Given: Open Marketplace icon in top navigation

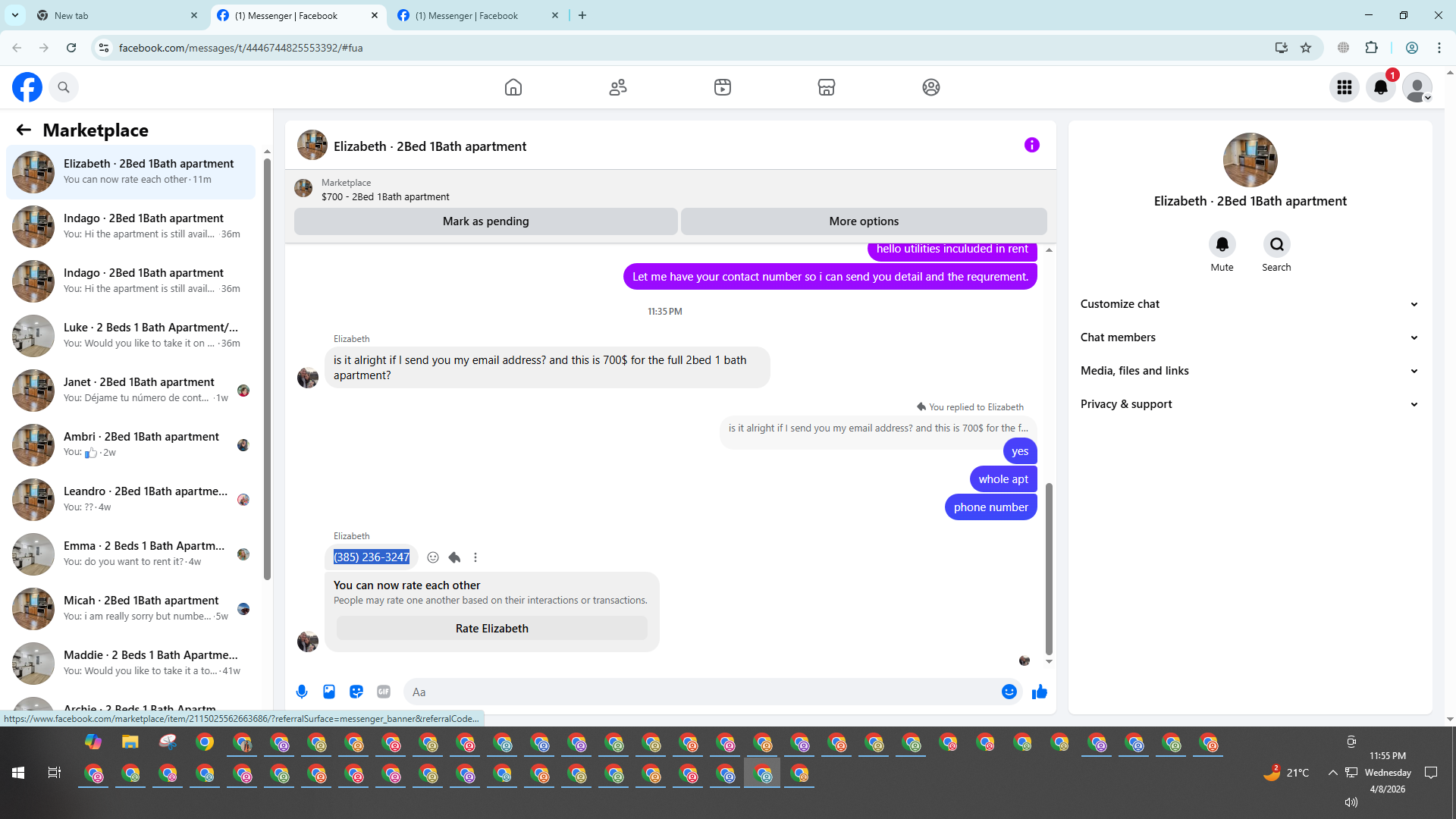Looking at the screenshot, I should point(826,87).
